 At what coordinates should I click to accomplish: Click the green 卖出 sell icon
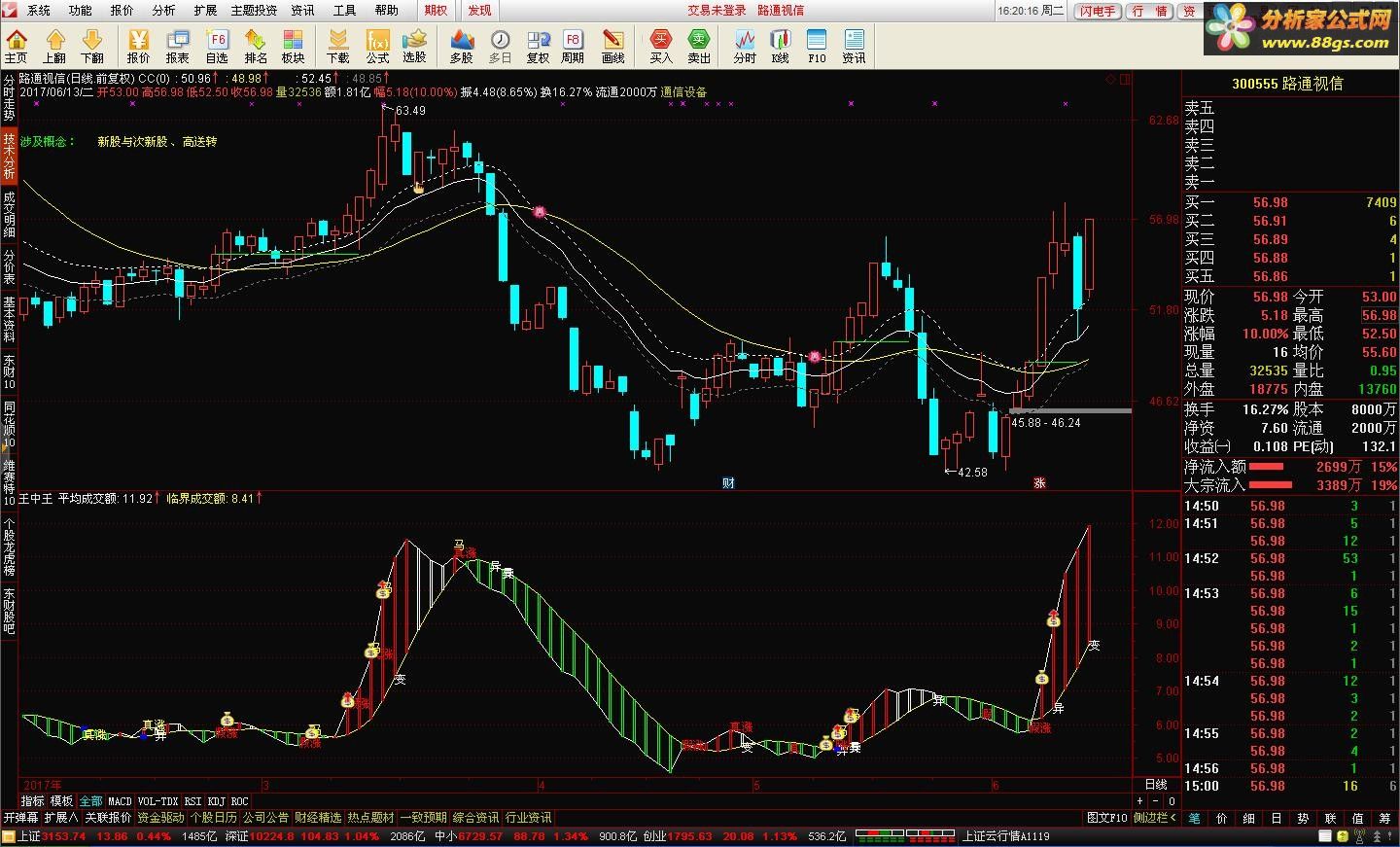tap(699, 46)
